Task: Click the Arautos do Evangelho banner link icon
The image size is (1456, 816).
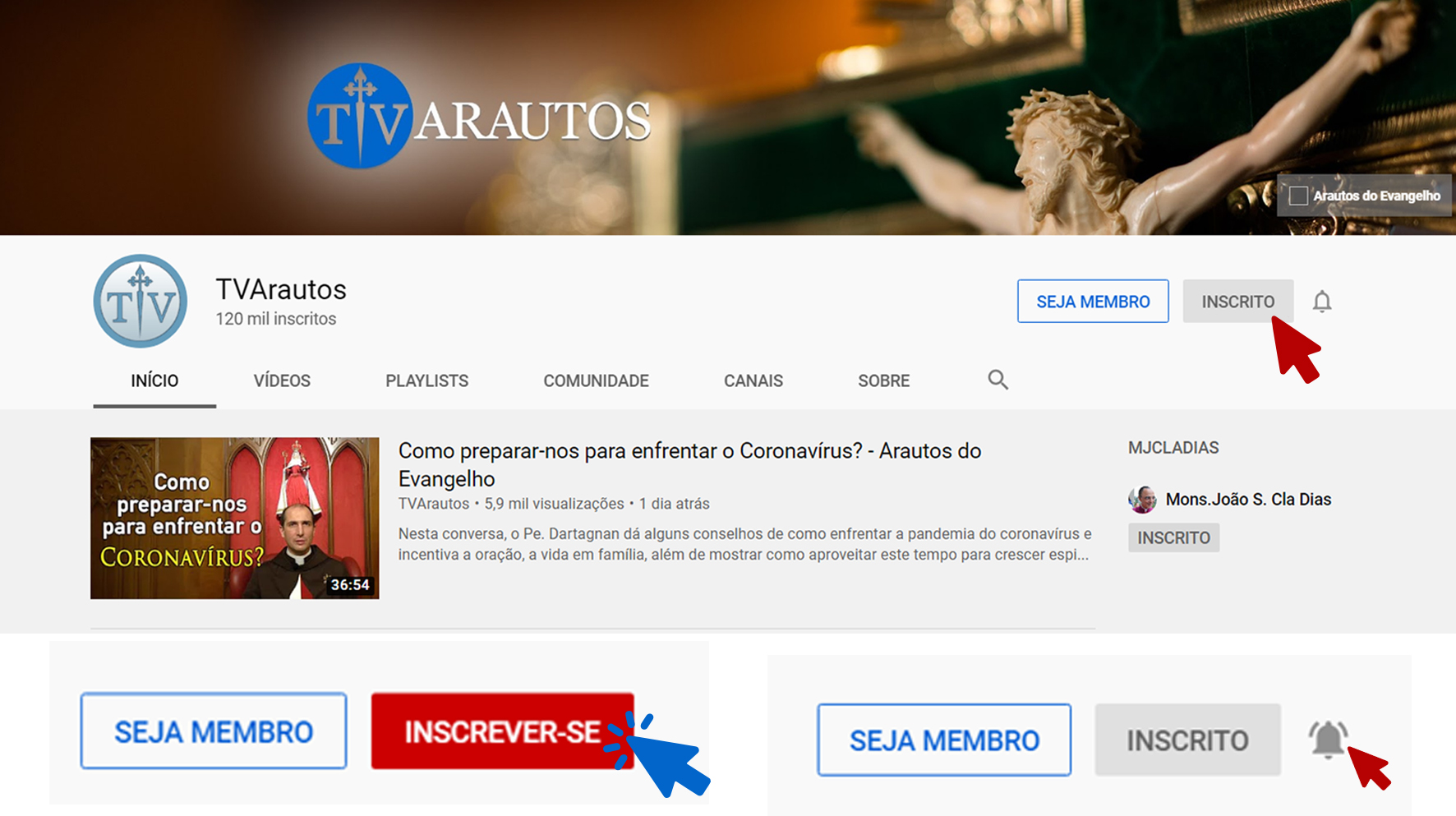Action: 1298,196
